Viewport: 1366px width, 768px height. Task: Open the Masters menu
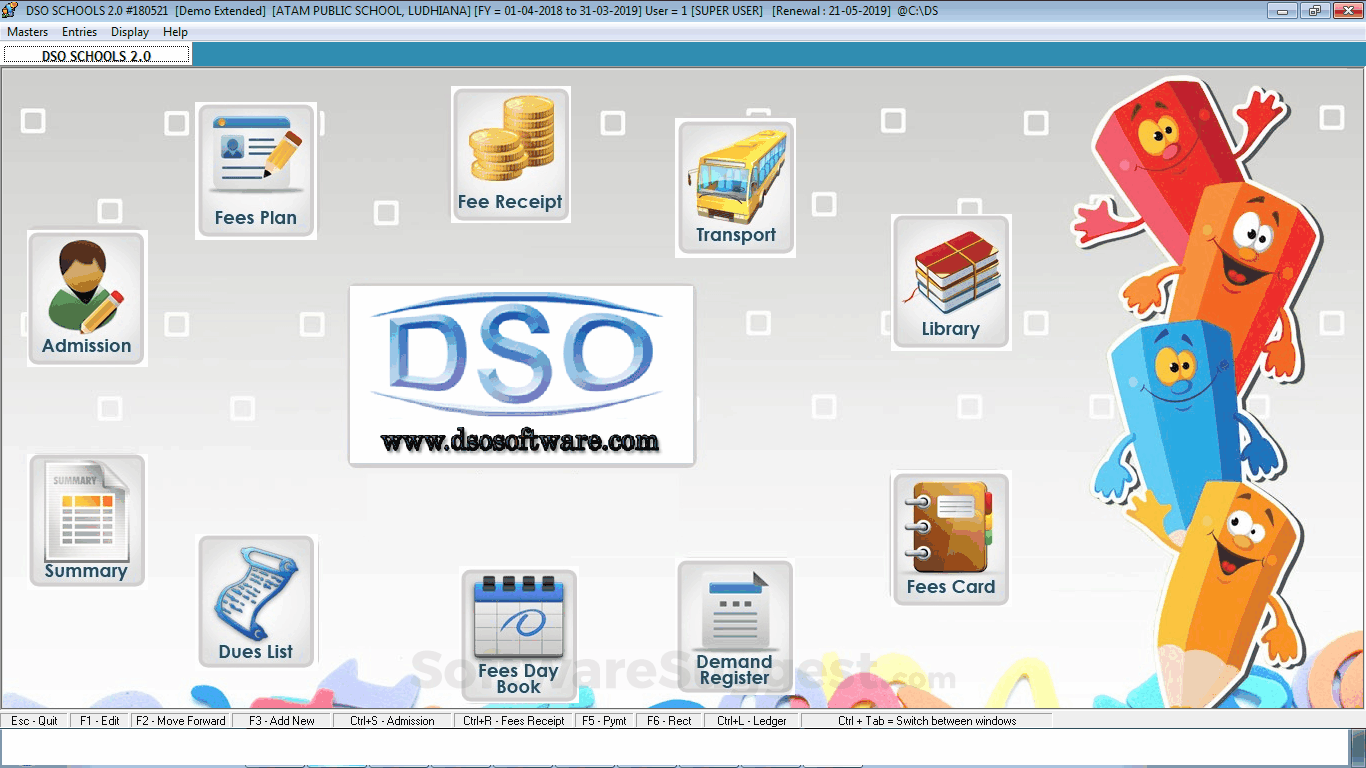click(27, 31)
